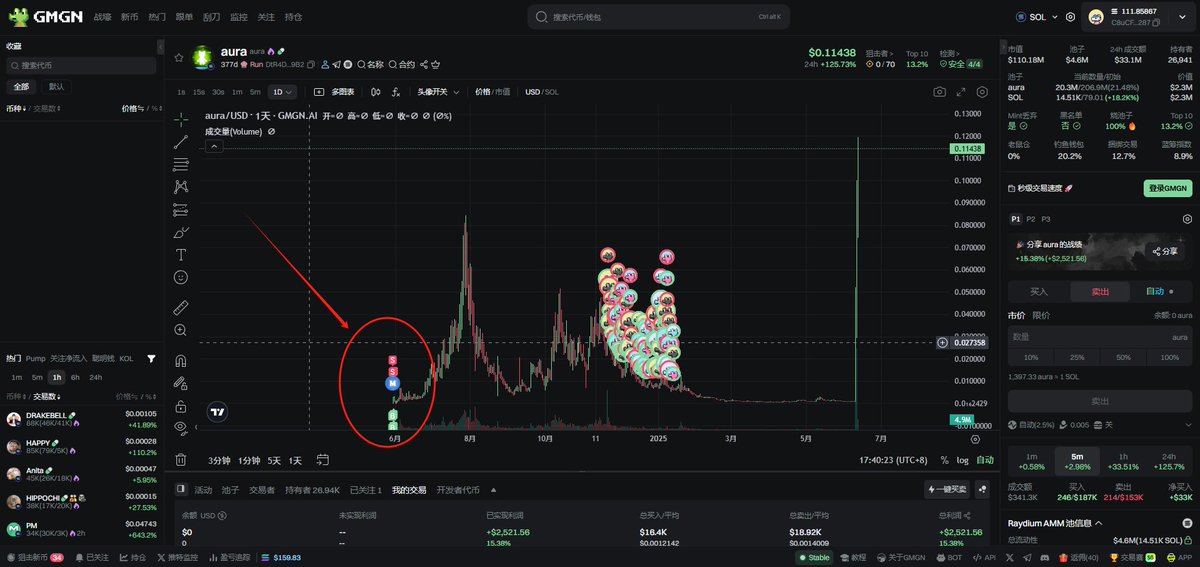Select the brush drawing tool
The image size is (1200, 567).
point(181,232)
